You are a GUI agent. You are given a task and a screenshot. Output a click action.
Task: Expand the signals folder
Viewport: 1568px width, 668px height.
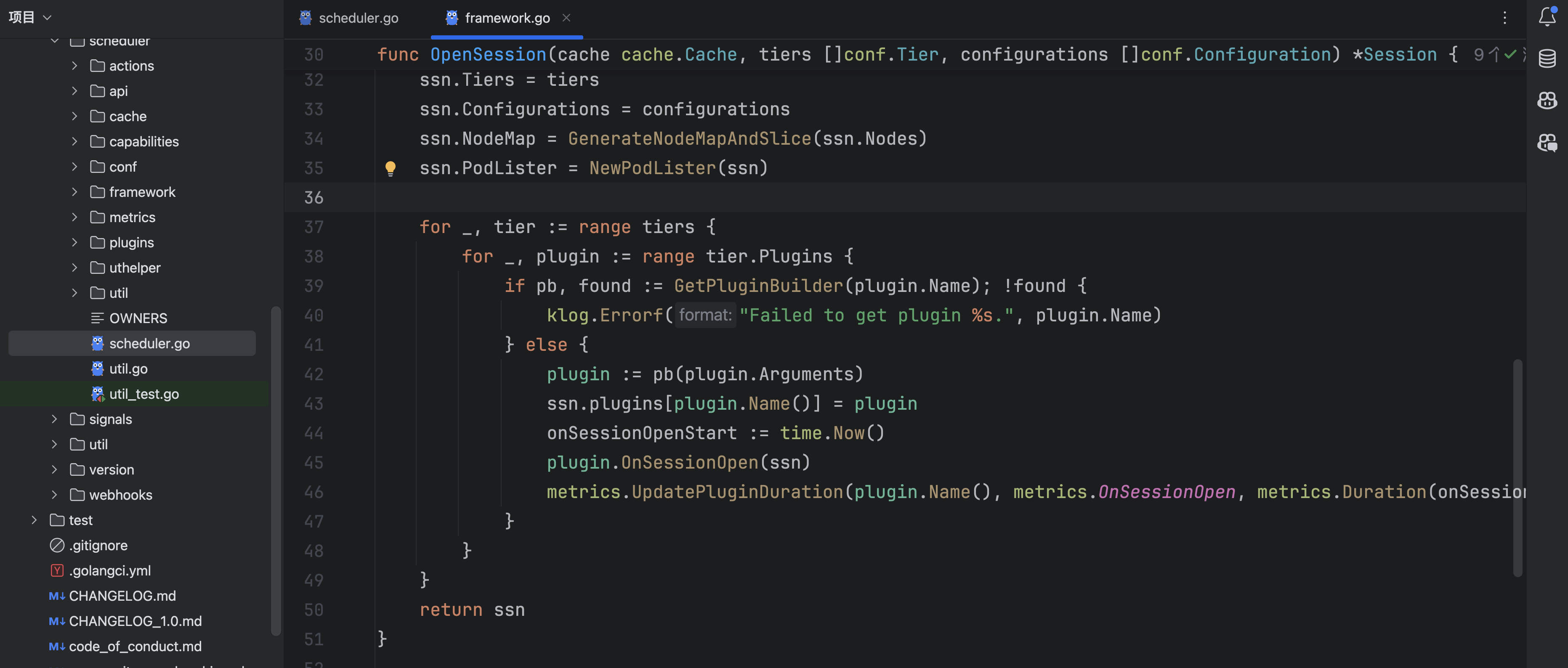[x=55, y=419]
